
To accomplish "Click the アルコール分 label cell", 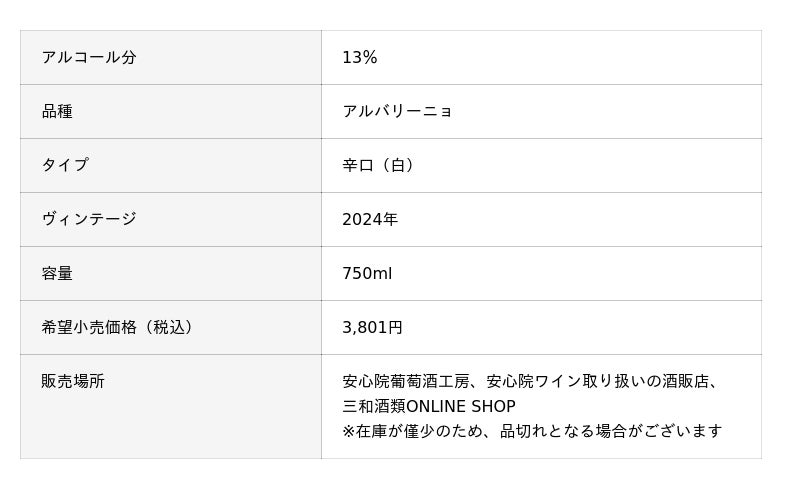I will 89,58.
